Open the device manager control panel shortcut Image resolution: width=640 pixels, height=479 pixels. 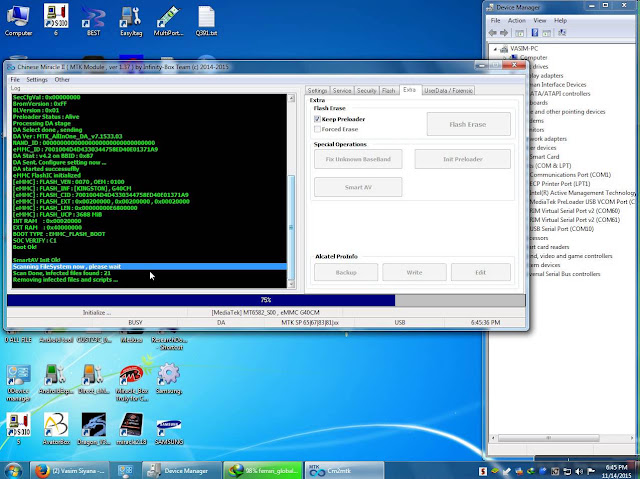pyautogui.click(x=18, y=381)
